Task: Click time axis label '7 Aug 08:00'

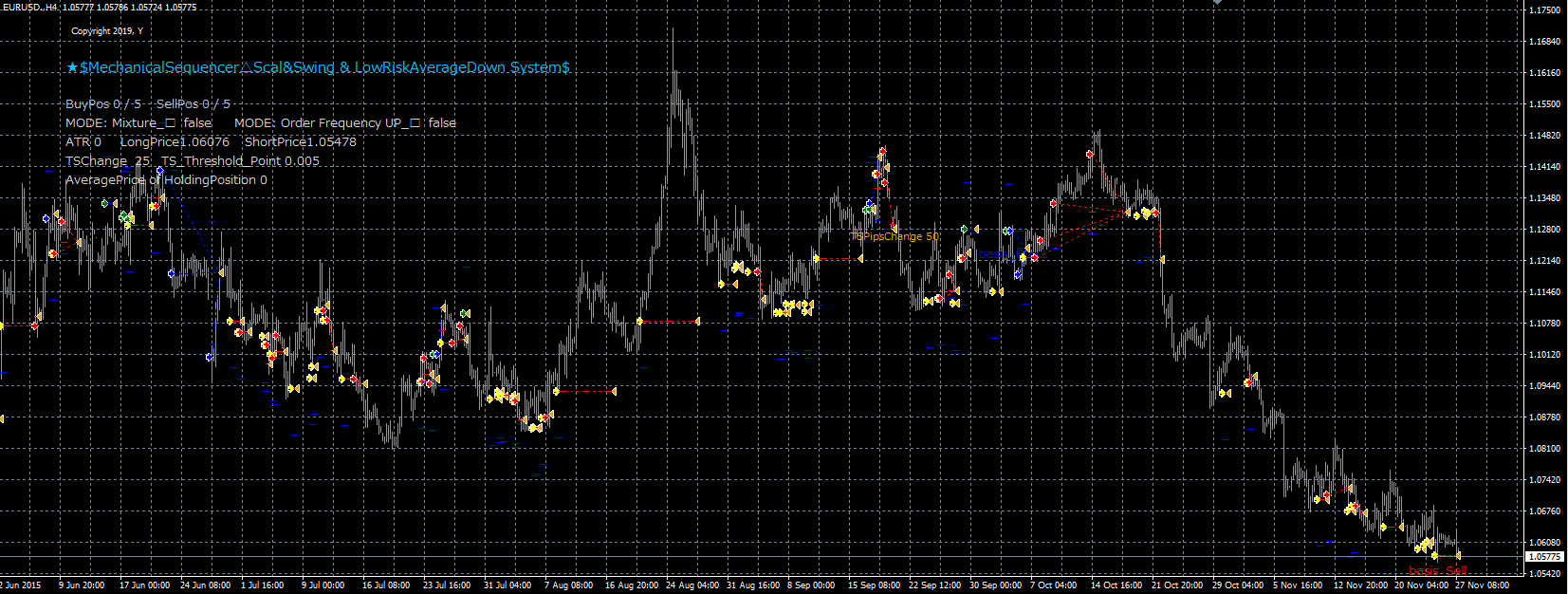Action: tap(569, 585)
